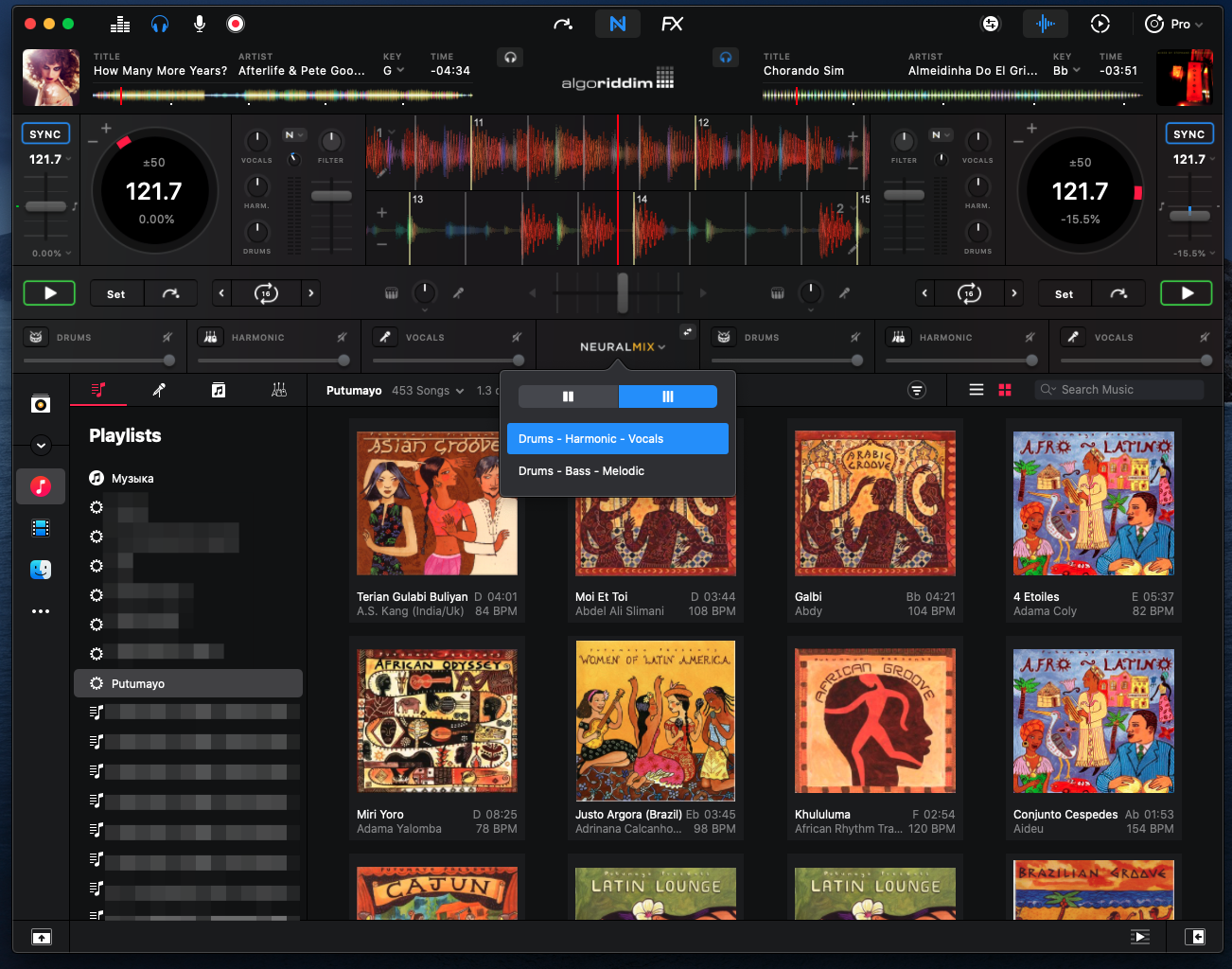Open the left deck key G dropdown

click(394, 71)
